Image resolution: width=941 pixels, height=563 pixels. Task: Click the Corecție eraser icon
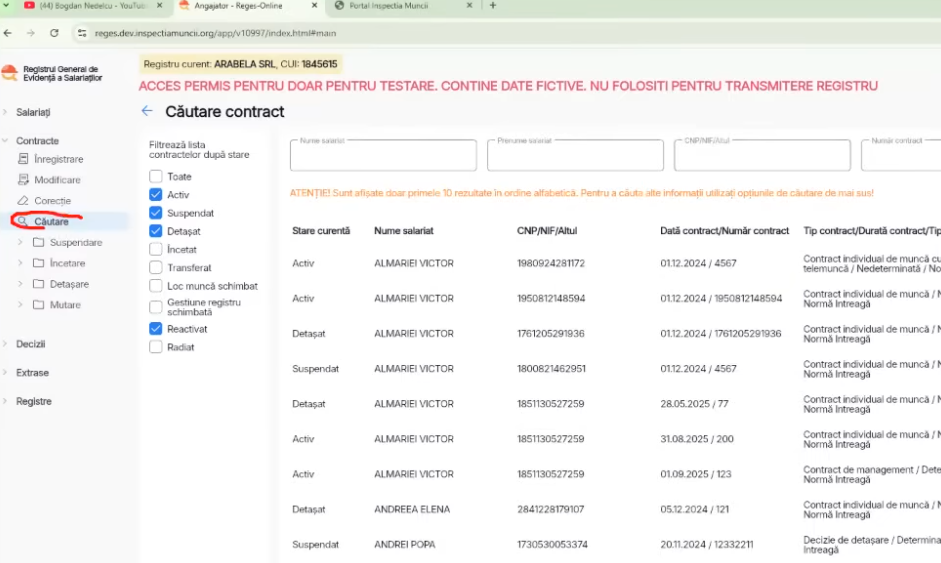tap(25, 201)
